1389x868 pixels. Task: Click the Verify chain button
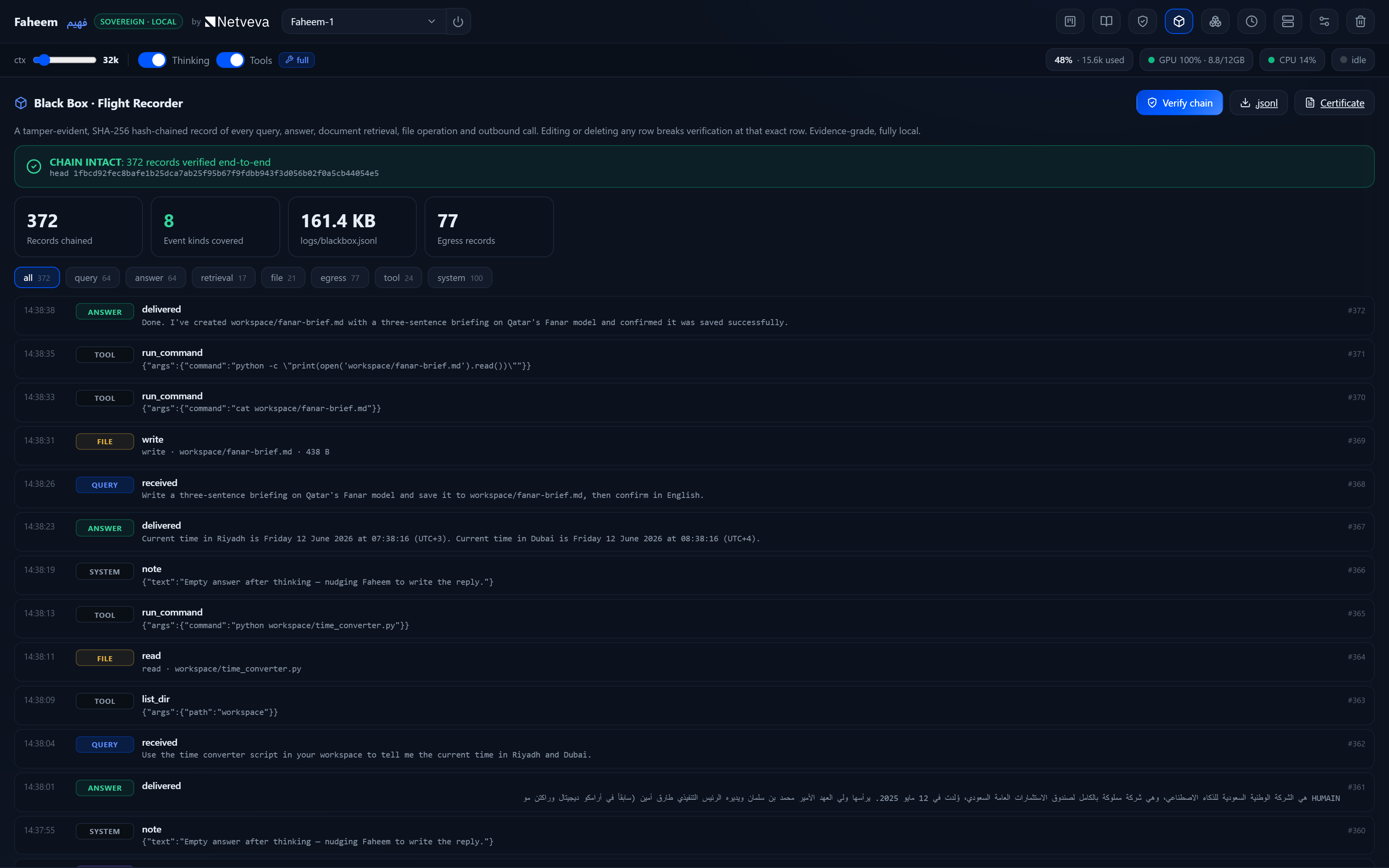tap(1179, 103)
